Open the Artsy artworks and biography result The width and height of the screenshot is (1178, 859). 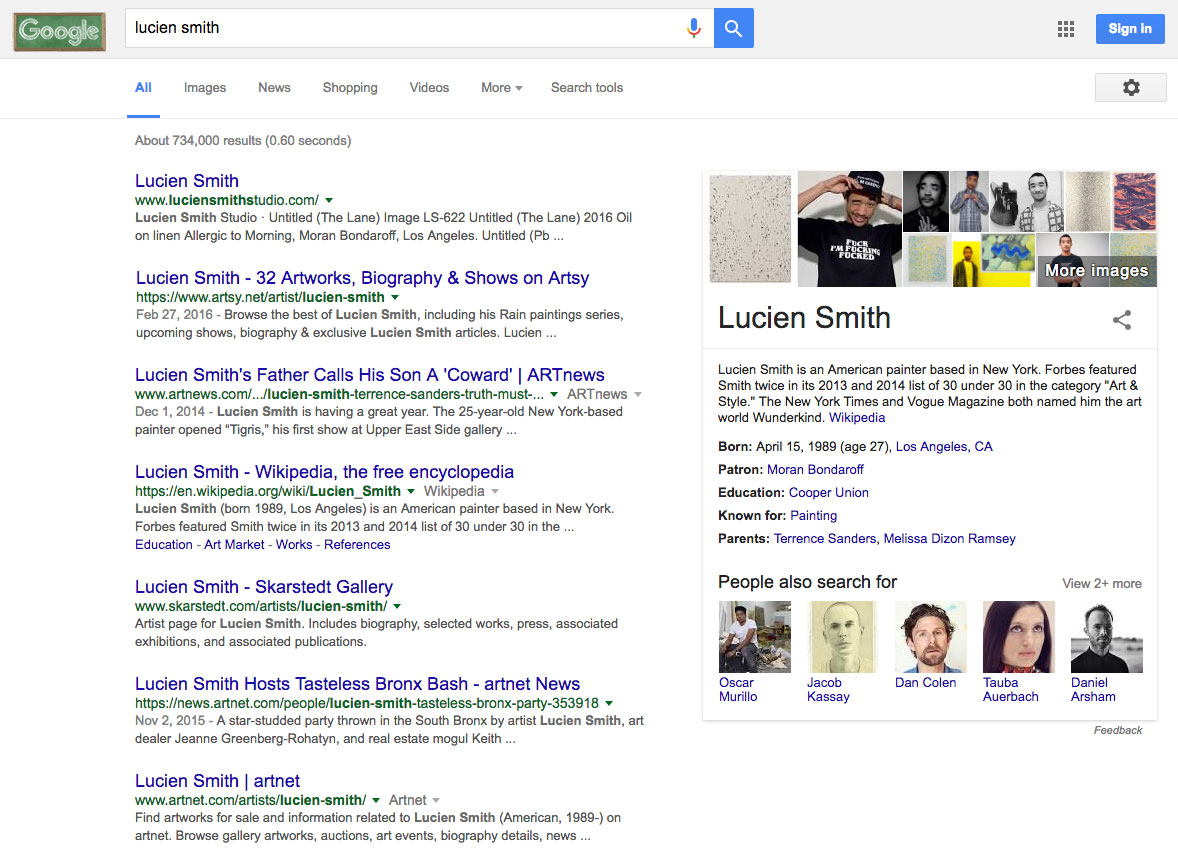(x=362, y=278)
